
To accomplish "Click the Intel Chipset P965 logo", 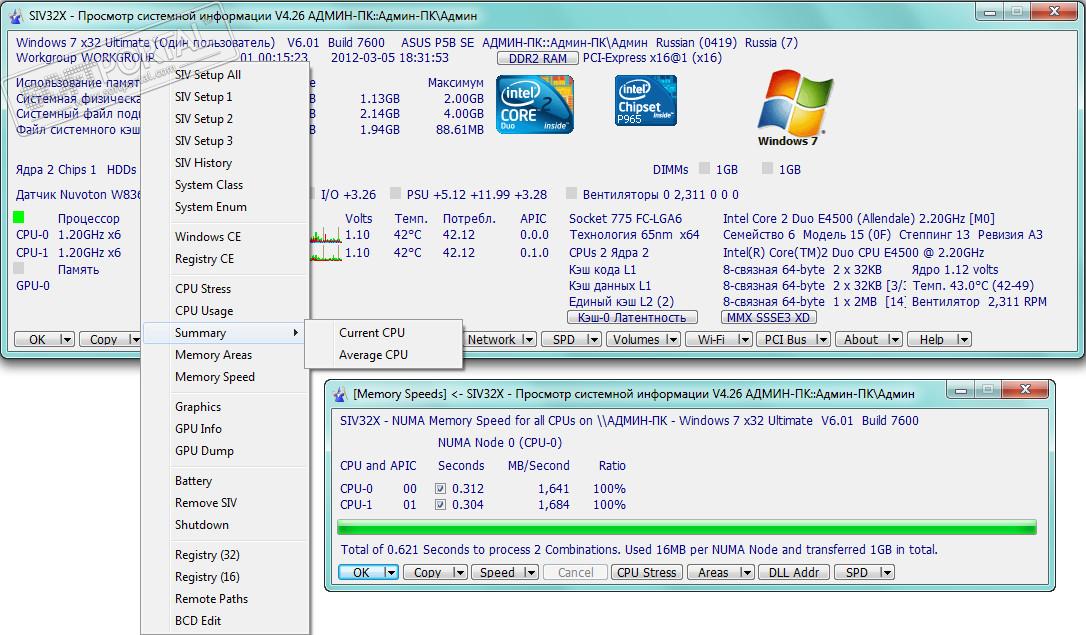I will [x=645, y=101].
